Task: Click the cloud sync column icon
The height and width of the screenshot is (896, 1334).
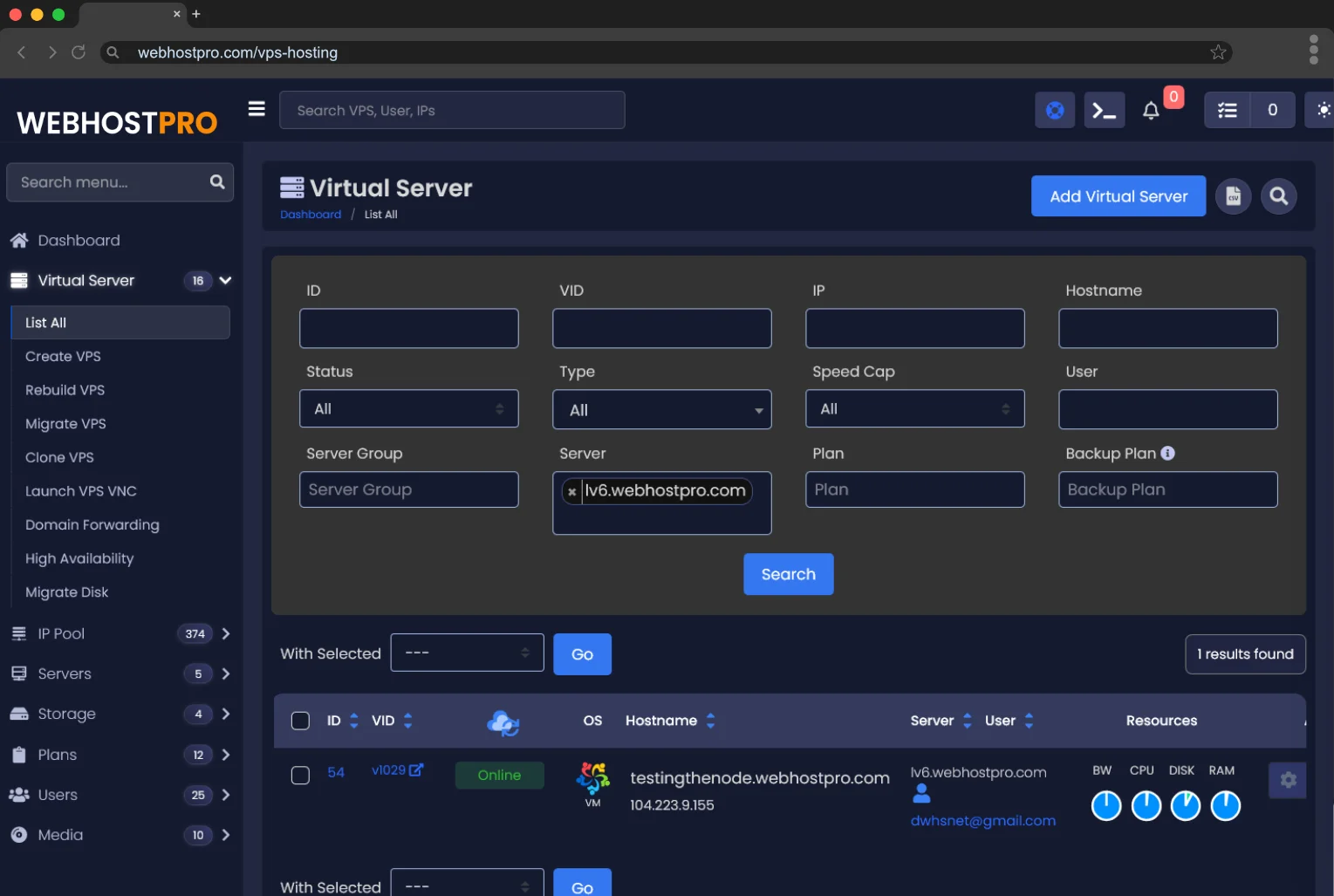Action: (x=503, y=722)
